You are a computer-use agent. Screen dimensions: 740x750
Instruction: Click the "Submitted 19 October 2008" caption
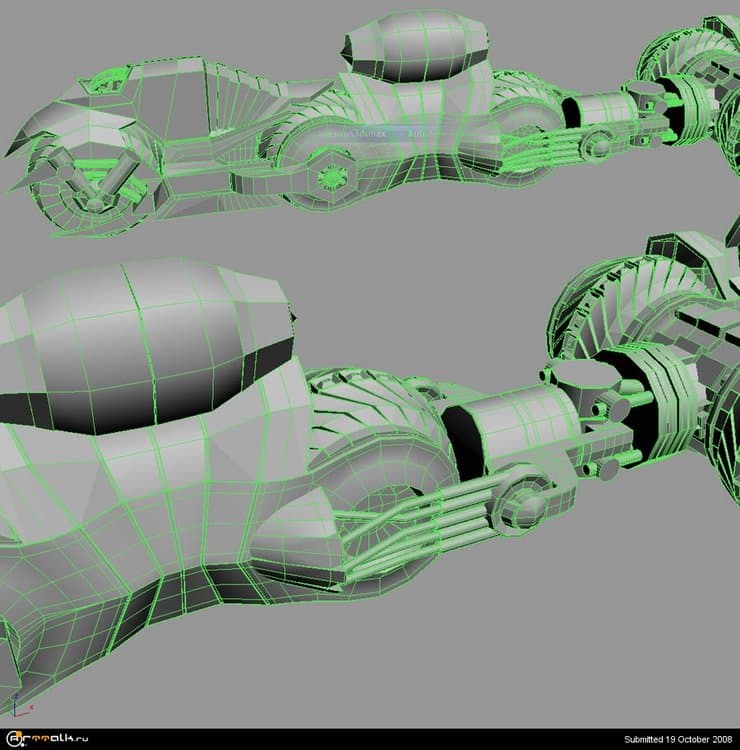pyautogui.click(x=679, y=740)
